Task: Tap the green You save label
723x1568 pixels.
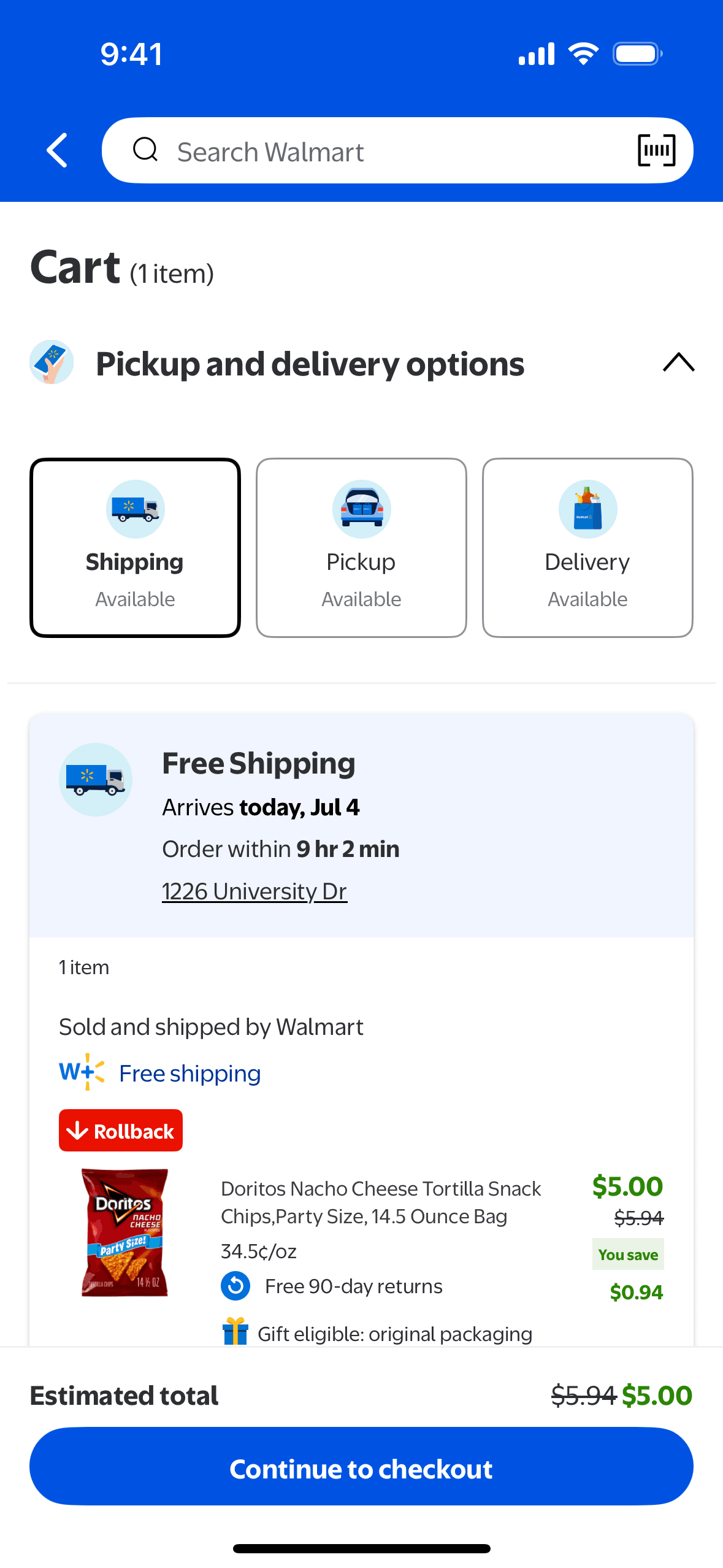Action: [628, 1255]
